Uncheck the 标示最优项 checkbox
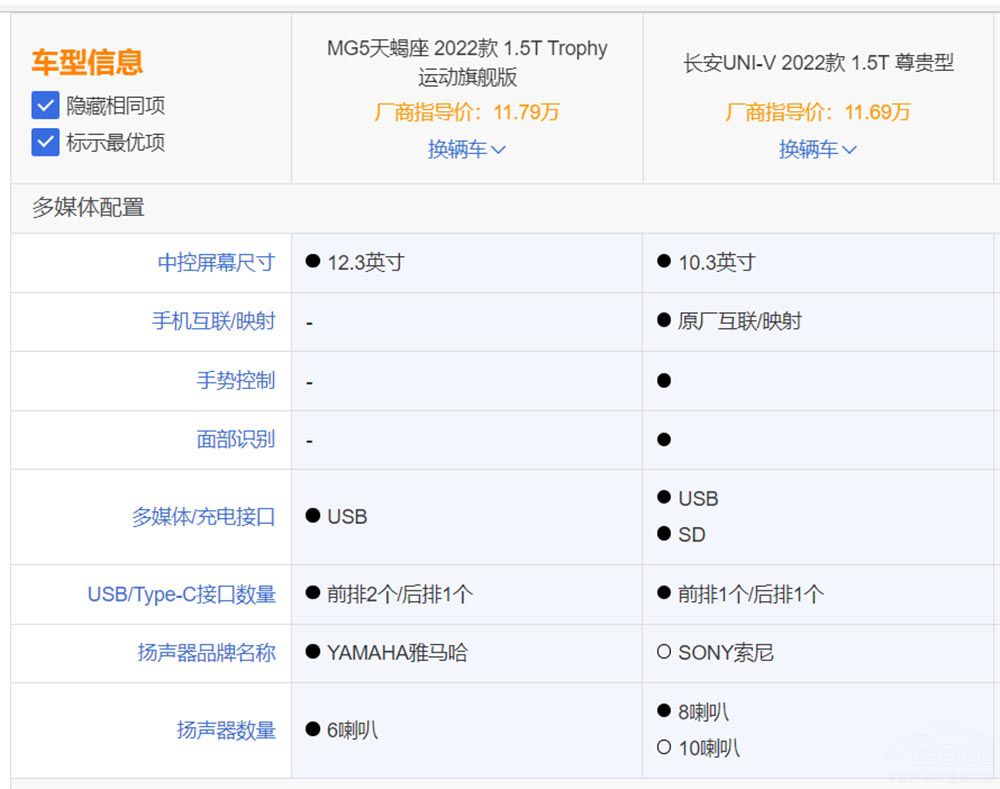The width and height of the screenshot is (1000, 789). coord(45,142)
